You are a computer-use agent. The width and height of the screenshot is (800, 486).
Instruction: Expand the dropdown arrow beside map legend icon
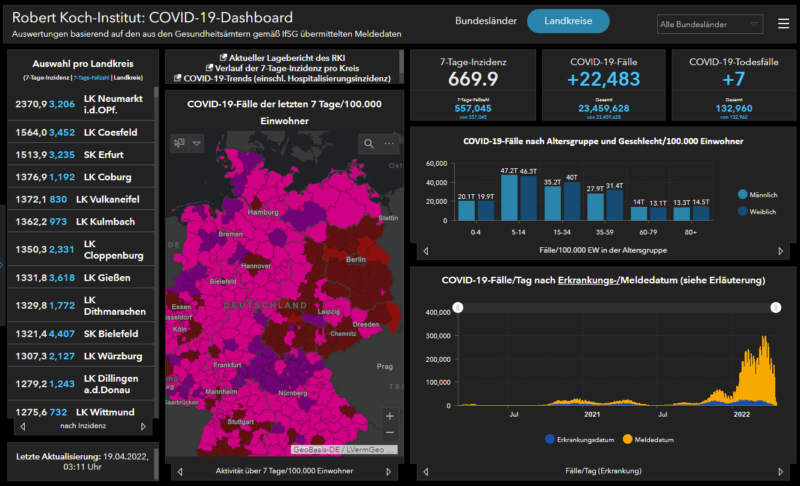click(x=197, y=144)
